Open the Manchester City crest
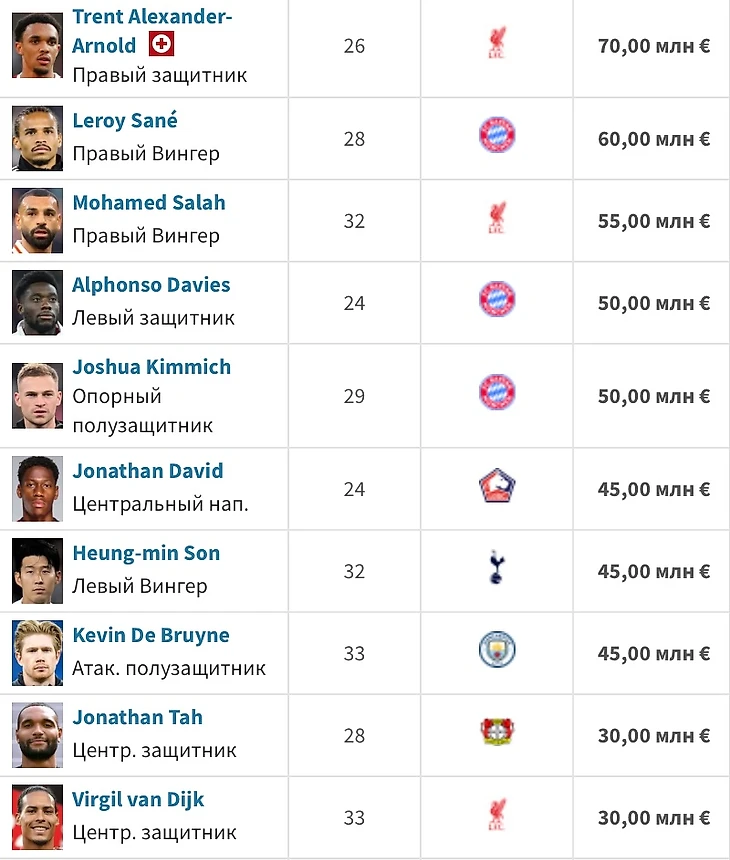730x860 pixels. pyautogui.click(x=496, y=651)
